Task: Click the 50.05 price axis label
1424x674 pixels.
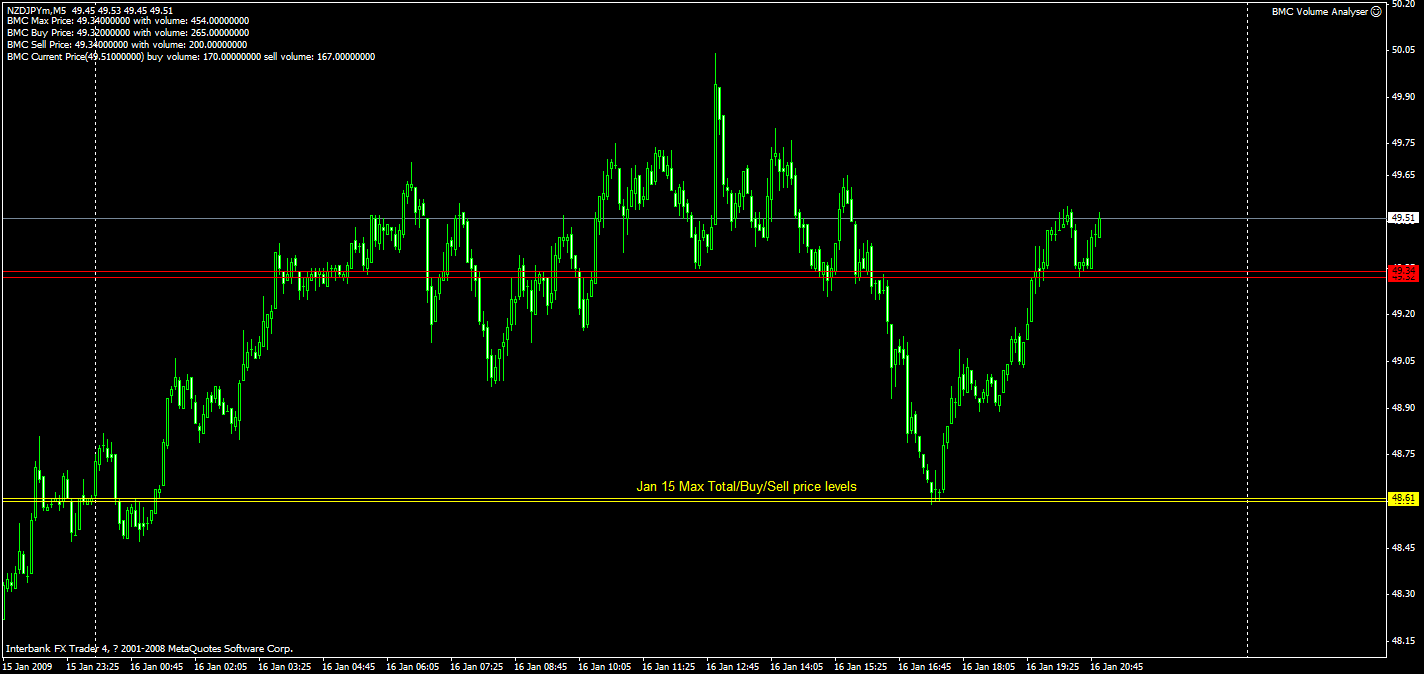Action: (1402, 50)
